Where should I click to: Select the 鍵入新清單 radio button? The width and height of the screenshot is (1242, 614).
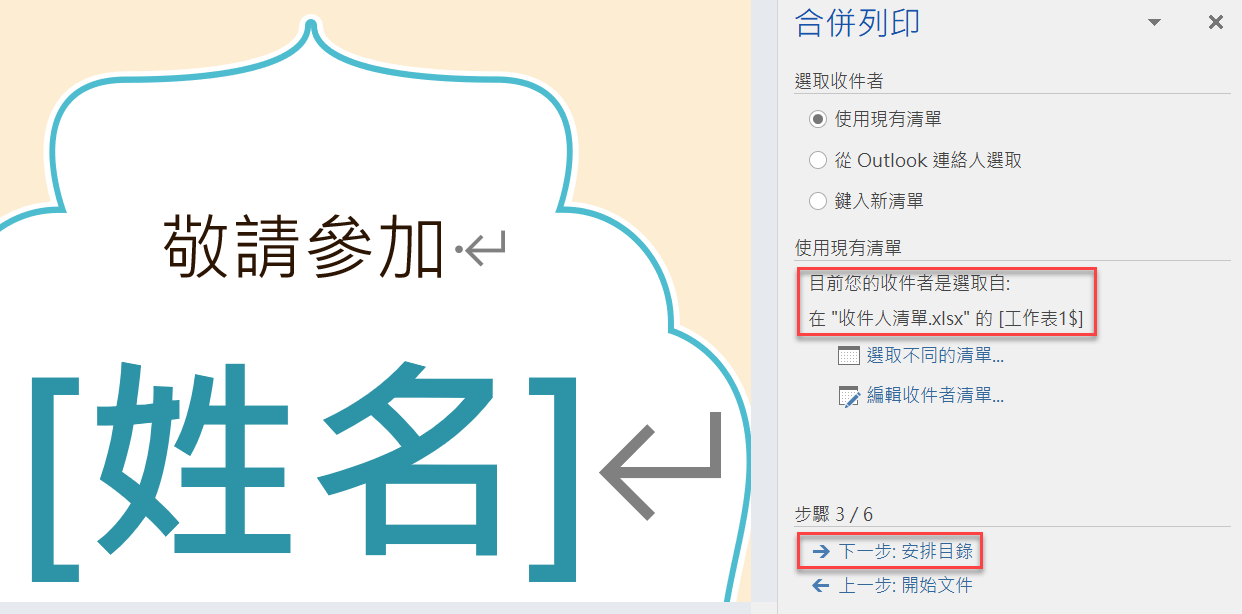click(818, 201)
